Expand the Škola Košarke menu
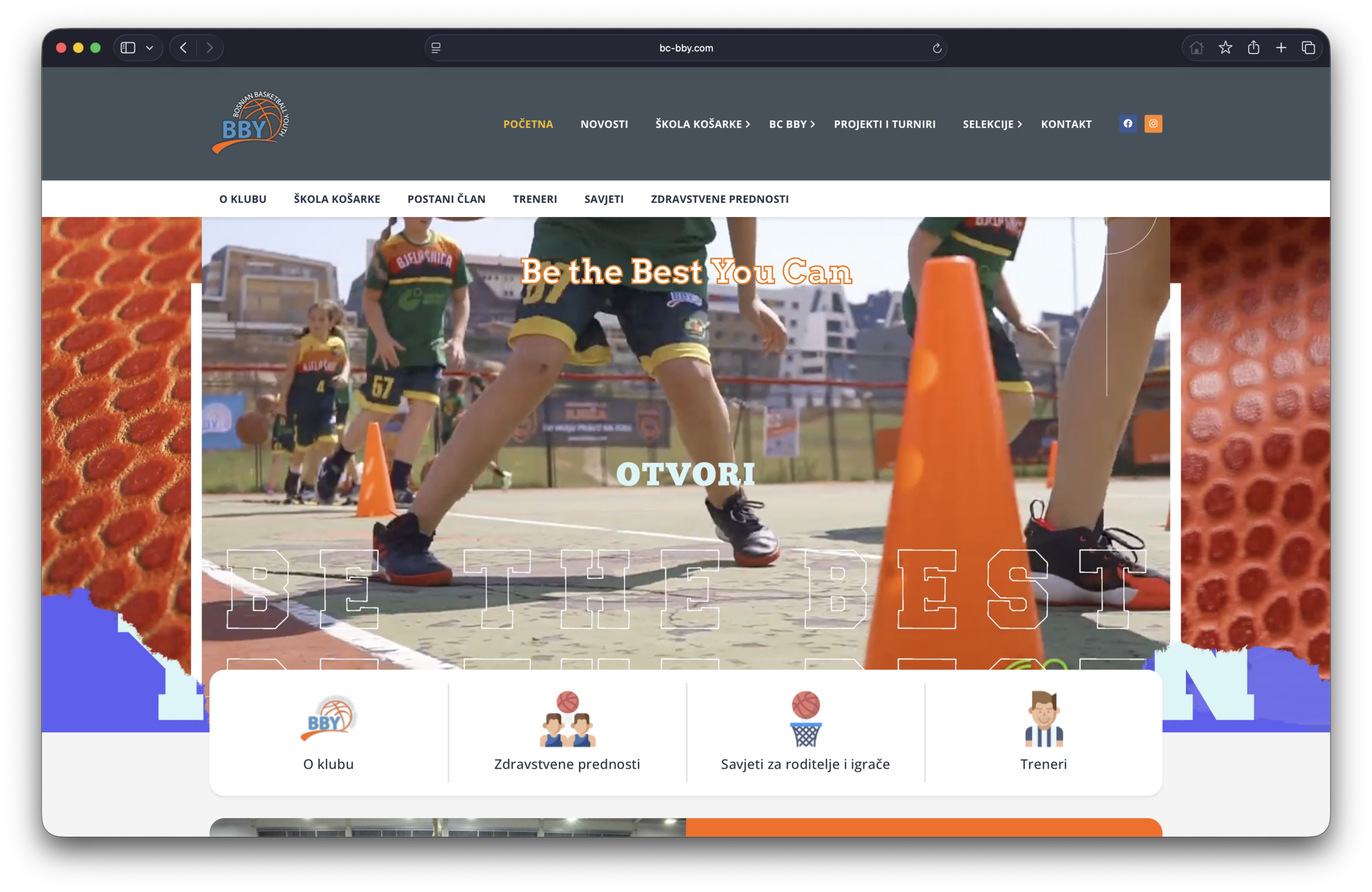The width and height of the screenshot is (1372, 892). coord(702,124)
